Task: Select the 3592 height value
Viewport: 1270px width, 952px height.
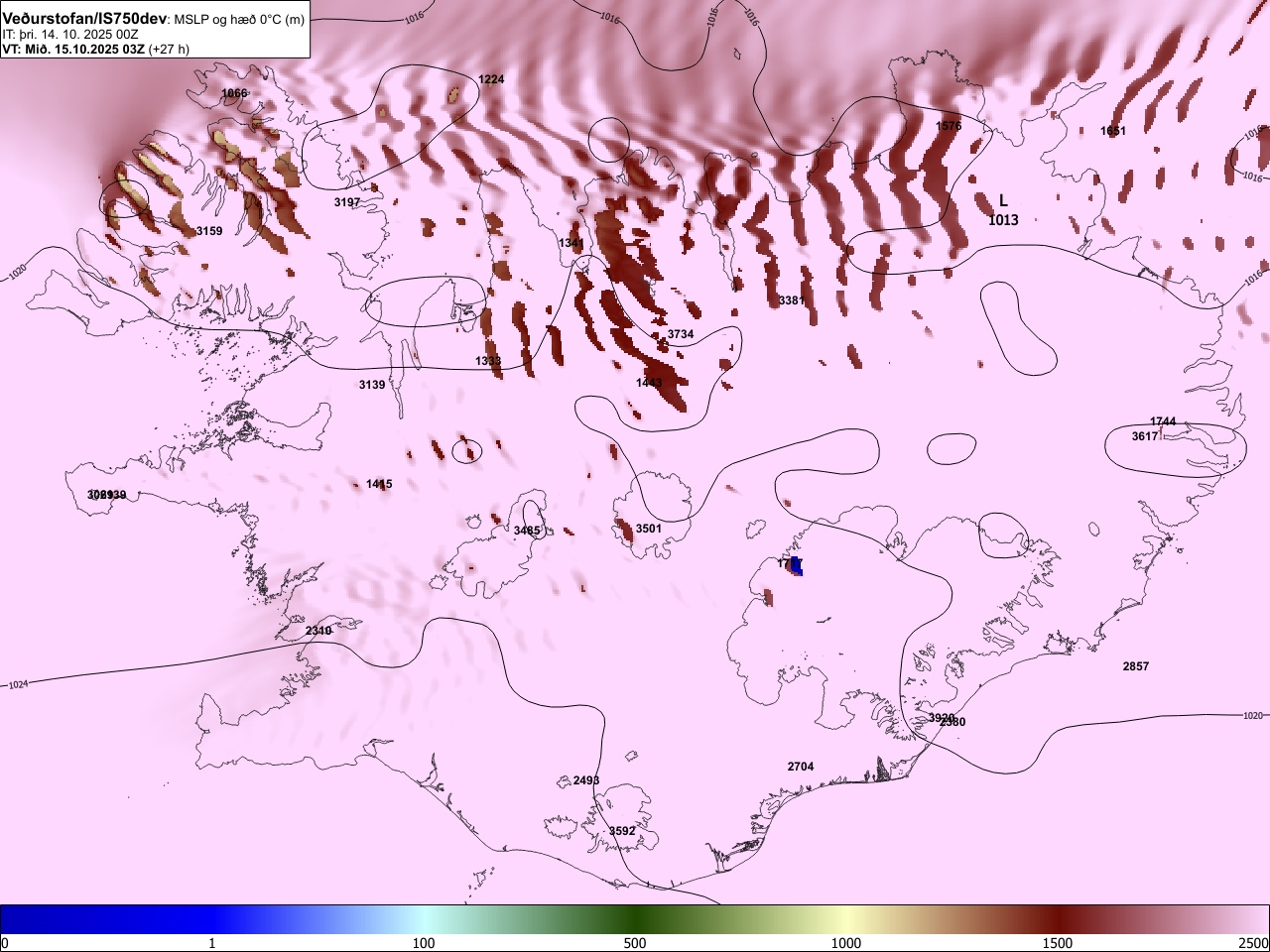Action: (622, 831)
